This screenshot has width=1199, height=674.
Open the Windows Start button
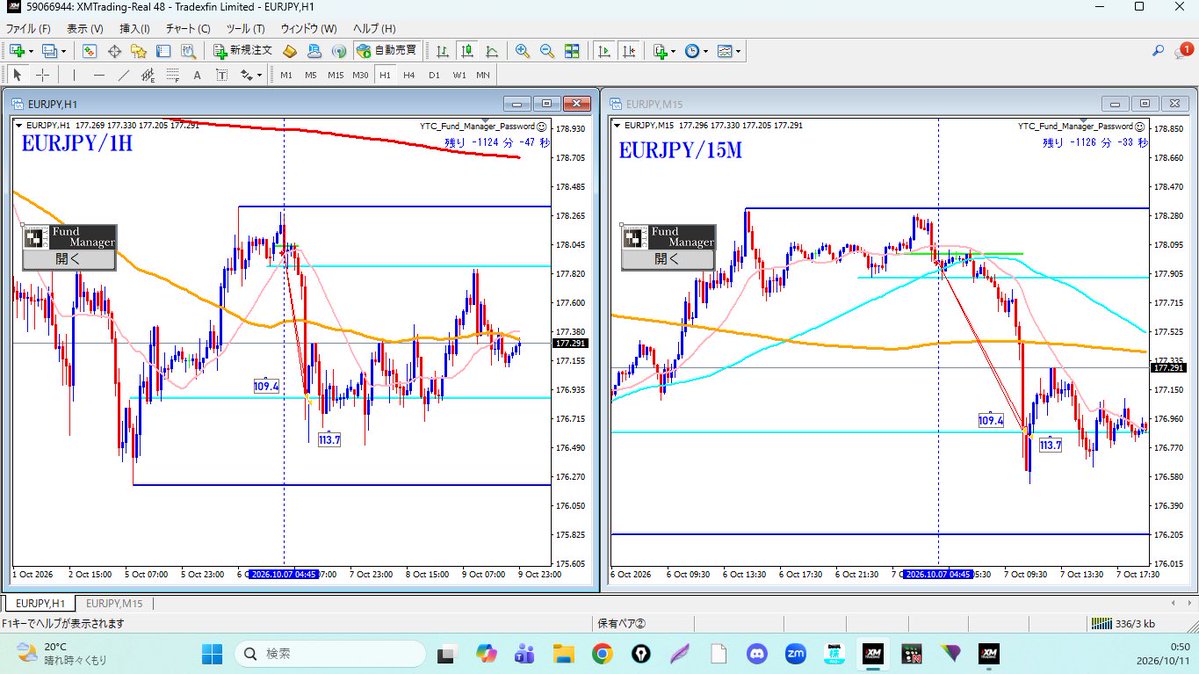(212, 653)
